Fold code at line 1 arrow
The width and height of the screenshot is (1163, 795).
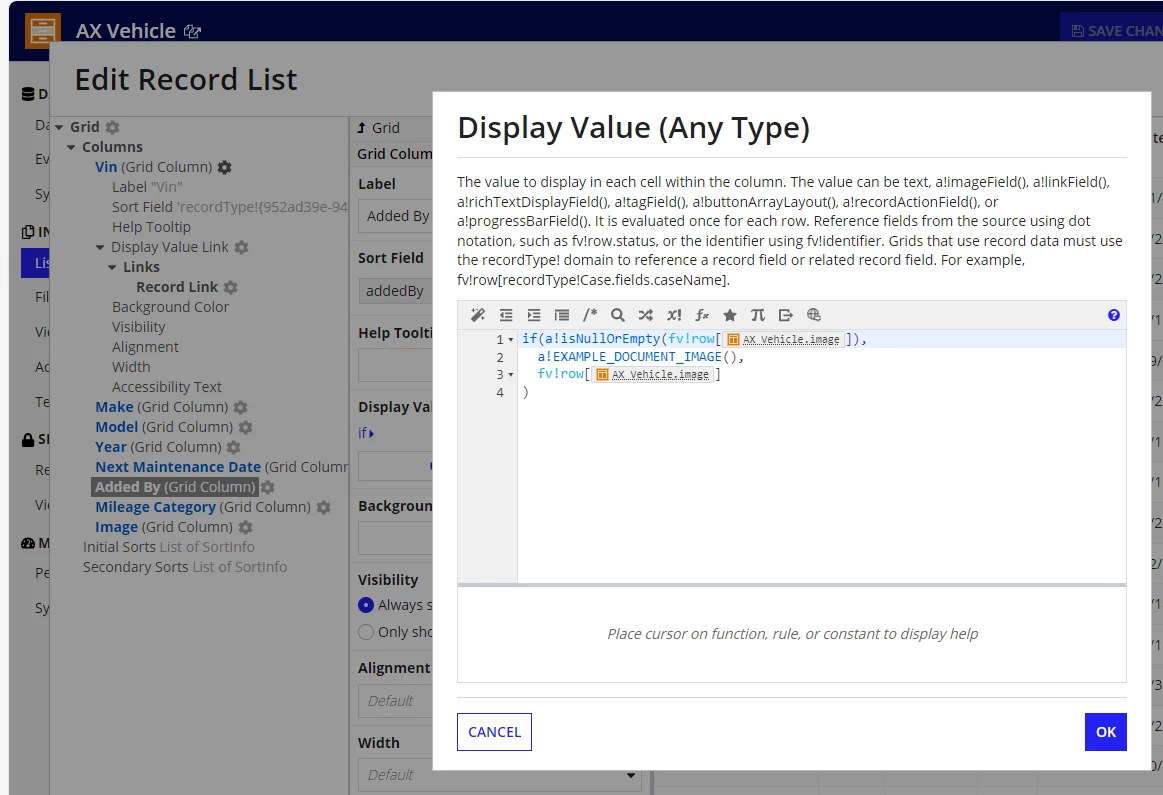pyautogui.click(x=510, y=340)
